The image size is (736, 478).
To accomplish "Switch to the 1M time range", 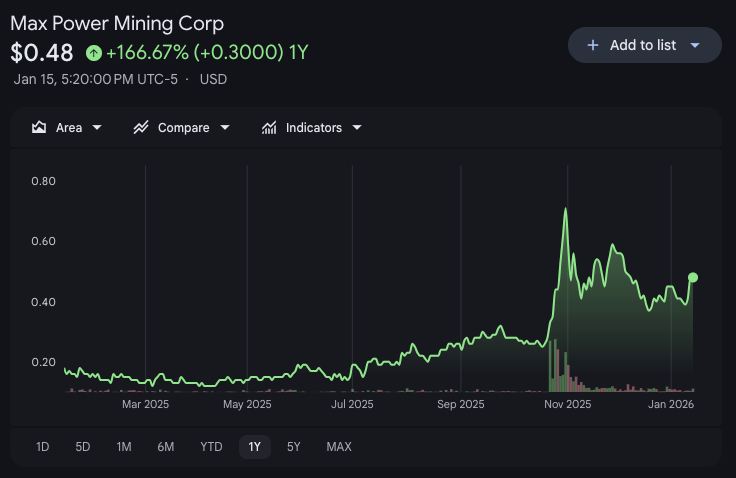I will 124,447.
